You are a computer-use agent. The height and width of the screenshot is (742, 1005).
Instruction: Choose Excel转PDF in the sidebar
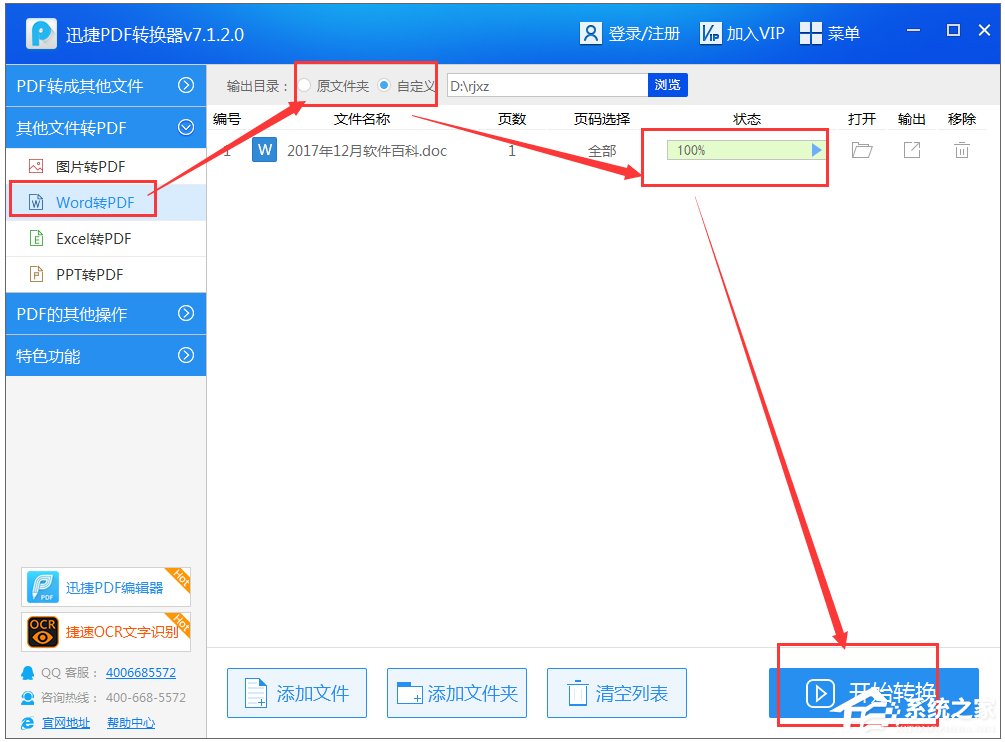[x=93, y=239]
